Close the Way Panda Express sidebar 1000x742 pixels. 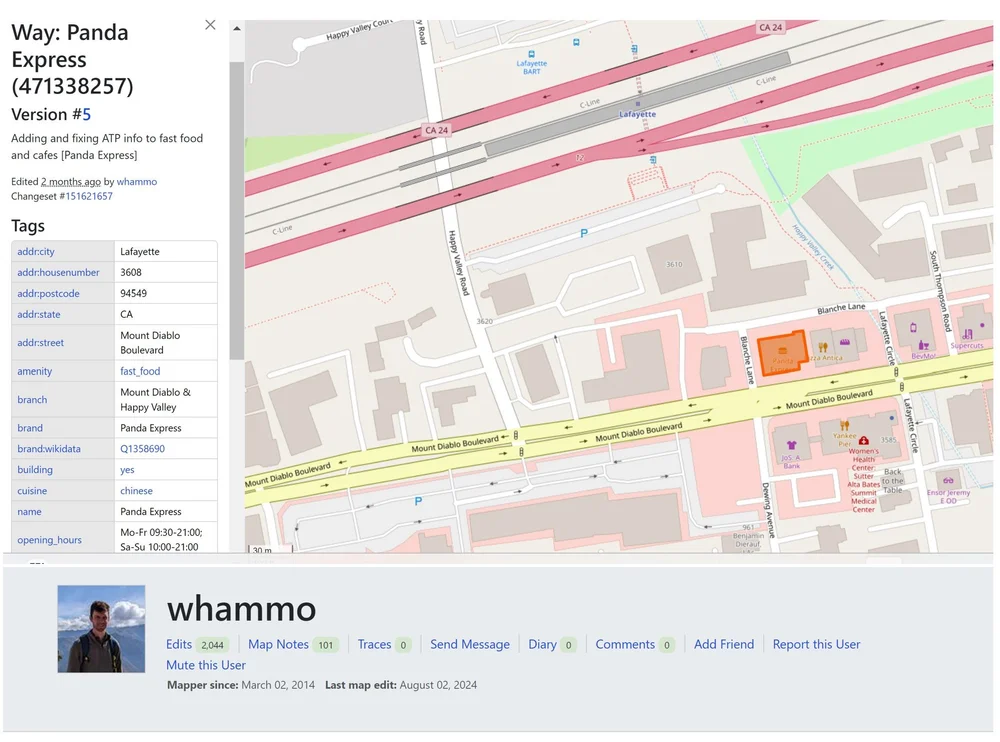click(x=210, y=25)
